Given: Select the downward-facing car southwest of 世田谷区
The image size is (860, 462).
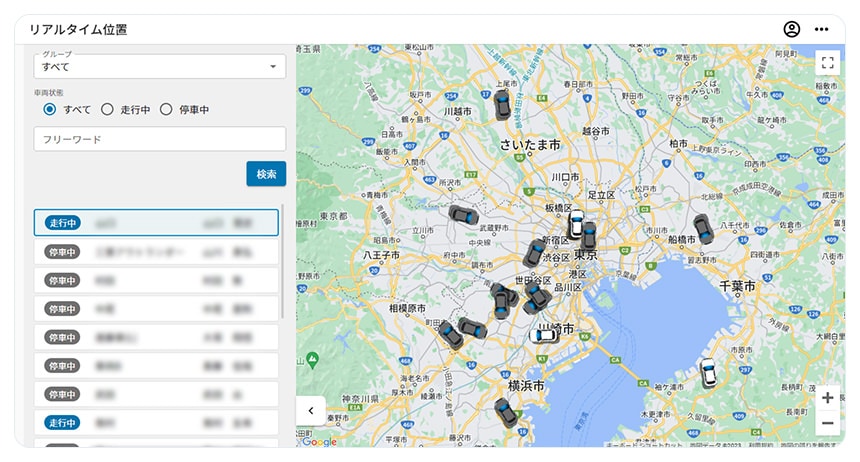Looking at the screenshot, I should 501,304.
